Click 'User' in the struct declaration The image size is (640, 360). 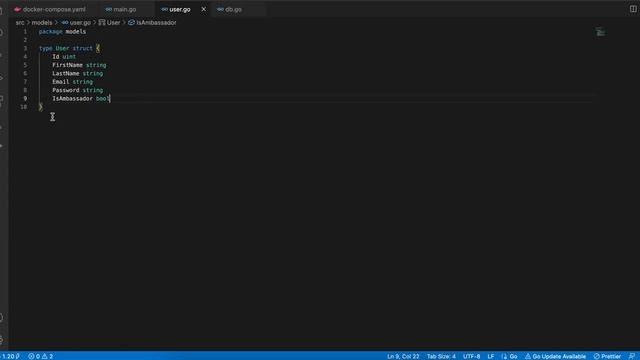tap(62, 48)
